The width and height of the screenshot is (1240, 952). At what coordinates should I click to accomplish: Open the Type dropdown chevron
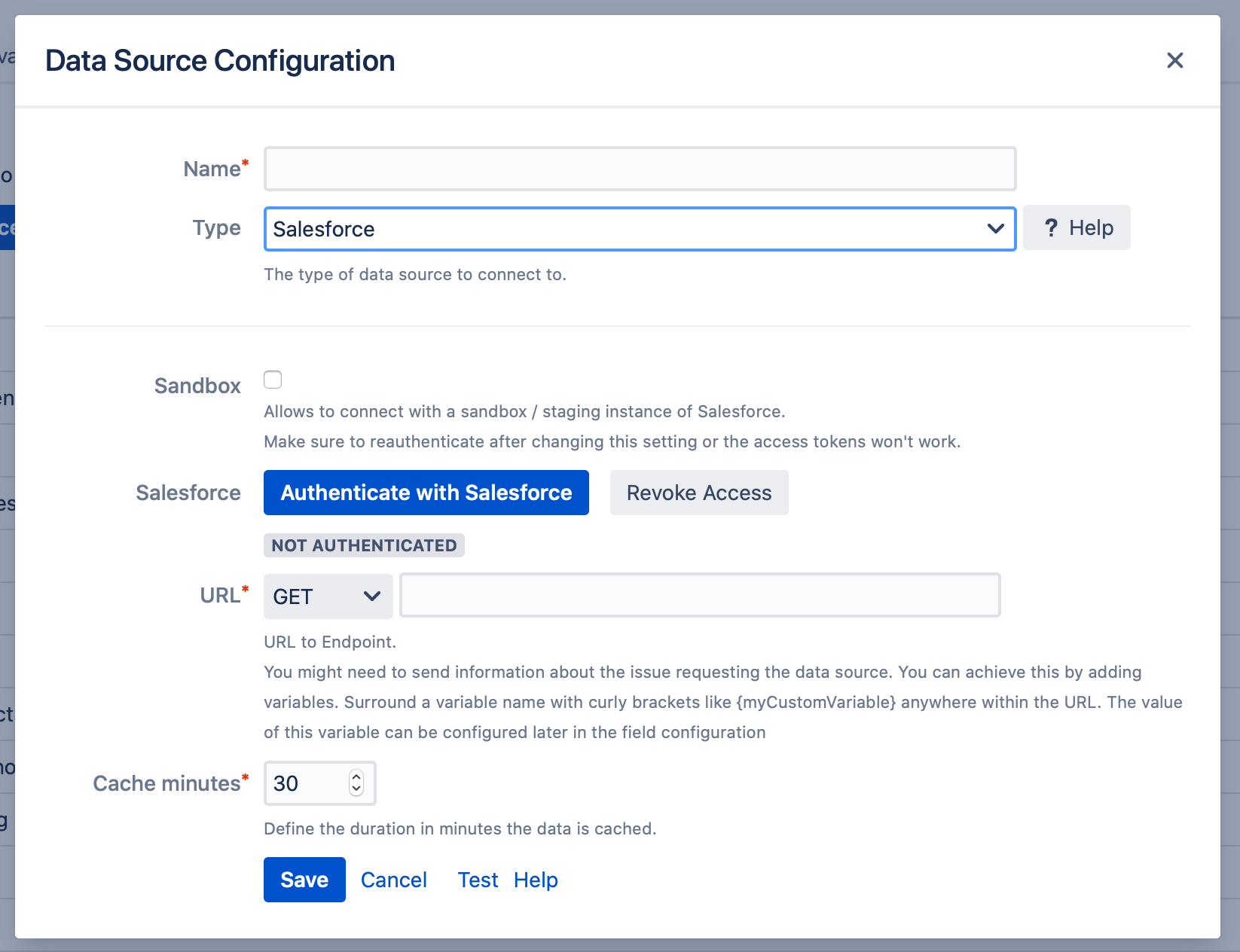[x=995, y=228]
